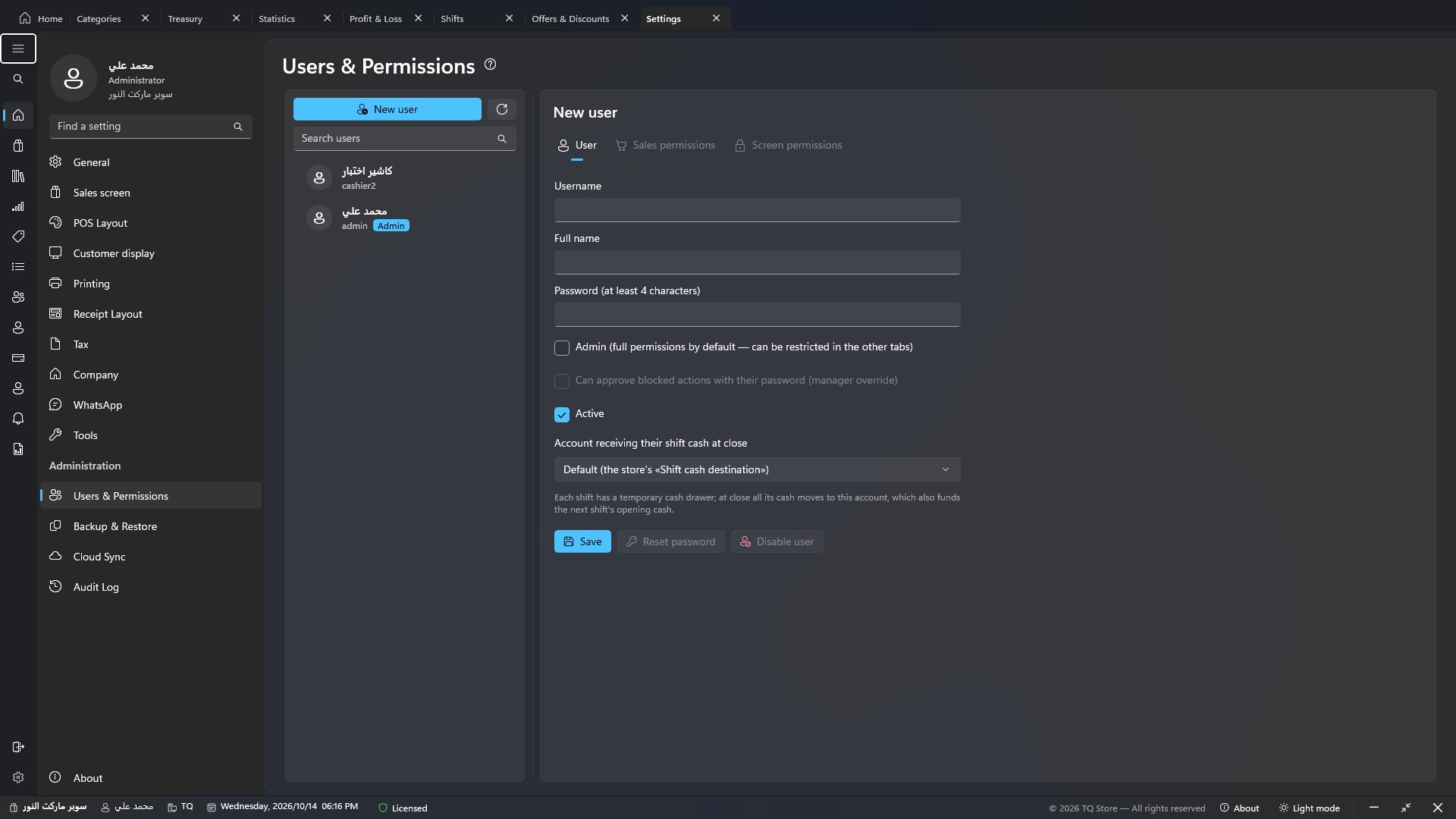Save the new user

(x=582, y=541)
